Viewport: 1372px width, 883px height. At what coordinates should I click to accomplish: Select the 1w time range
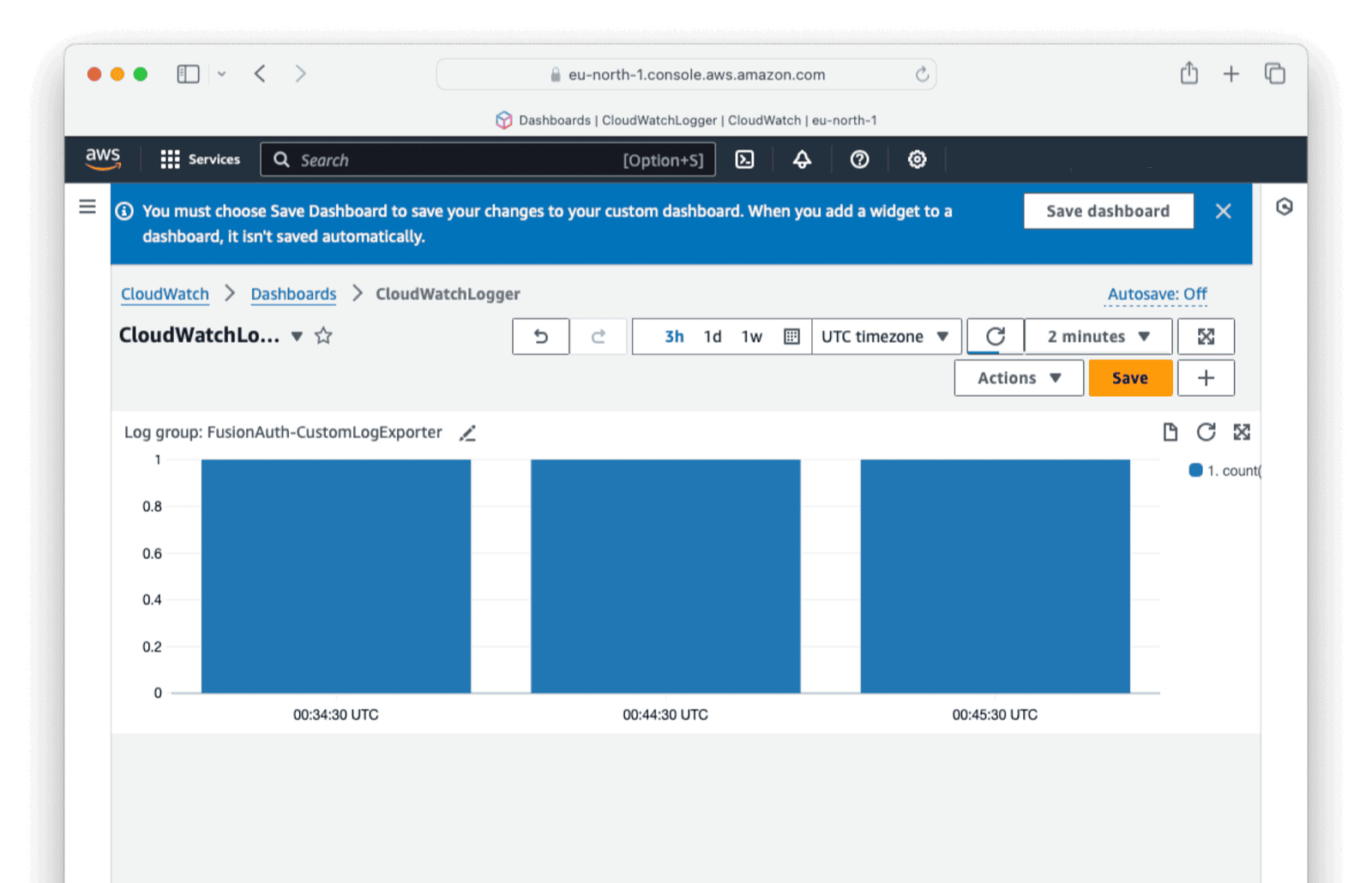(752, 336)
